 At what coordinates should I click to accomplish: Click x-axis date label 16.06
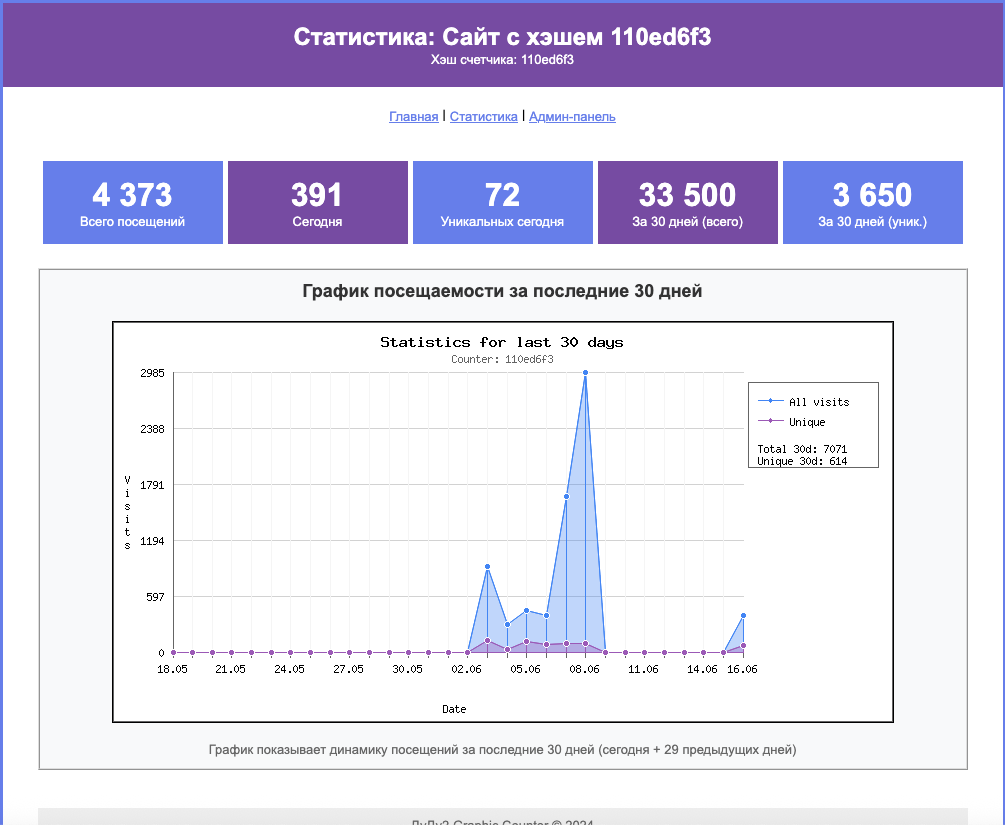point(742,669)
